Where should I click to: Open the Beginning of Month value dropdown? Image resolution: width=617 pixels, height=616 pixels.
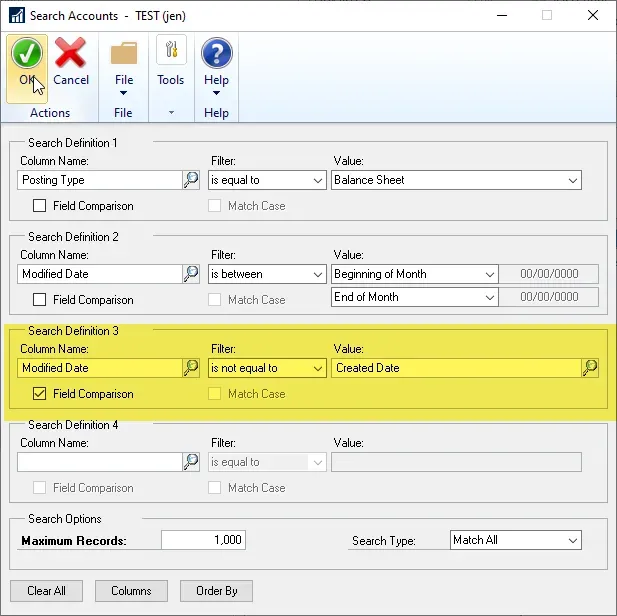coord(489,274)
